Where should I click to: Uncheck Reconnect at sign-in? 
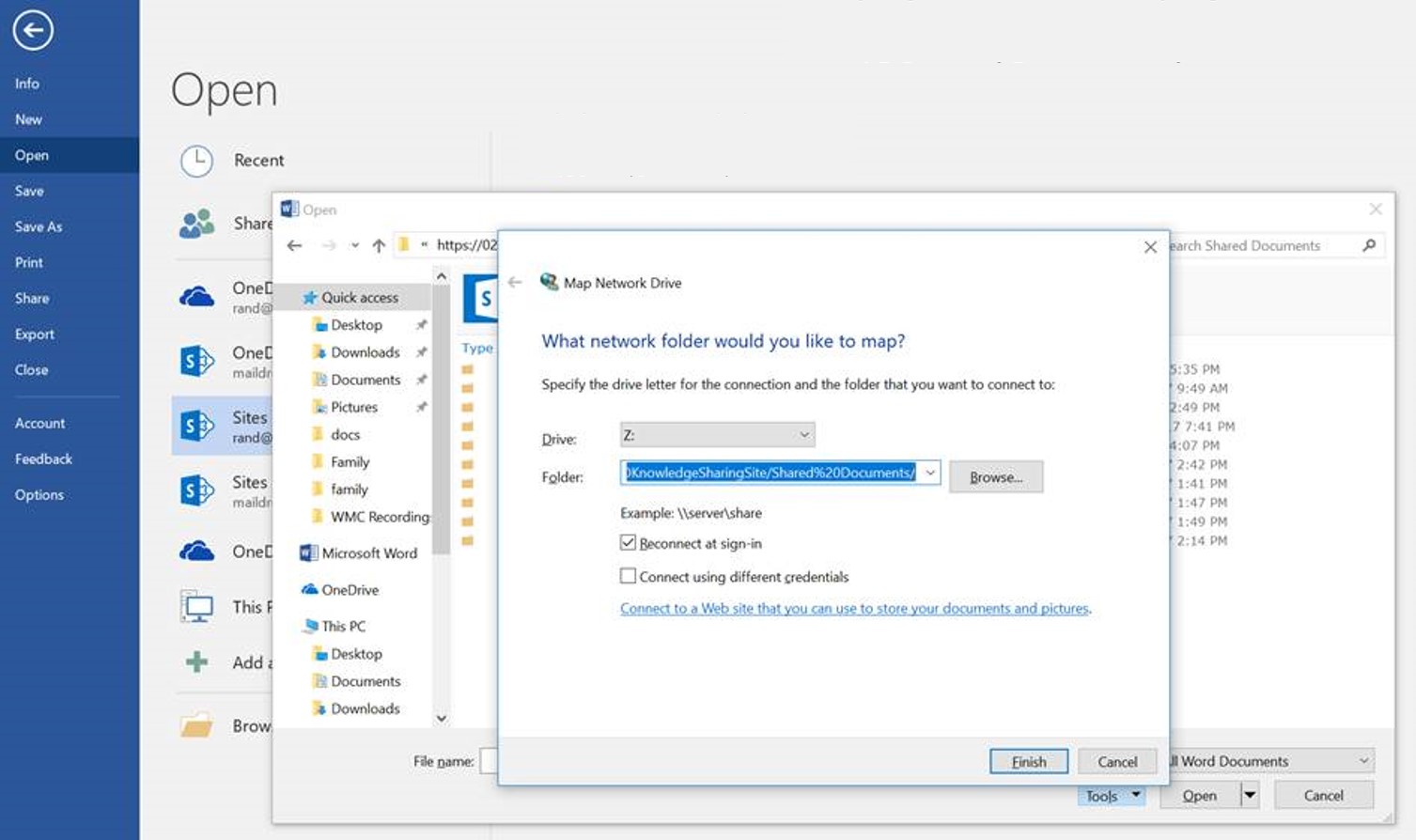click(x=628, y=542)
